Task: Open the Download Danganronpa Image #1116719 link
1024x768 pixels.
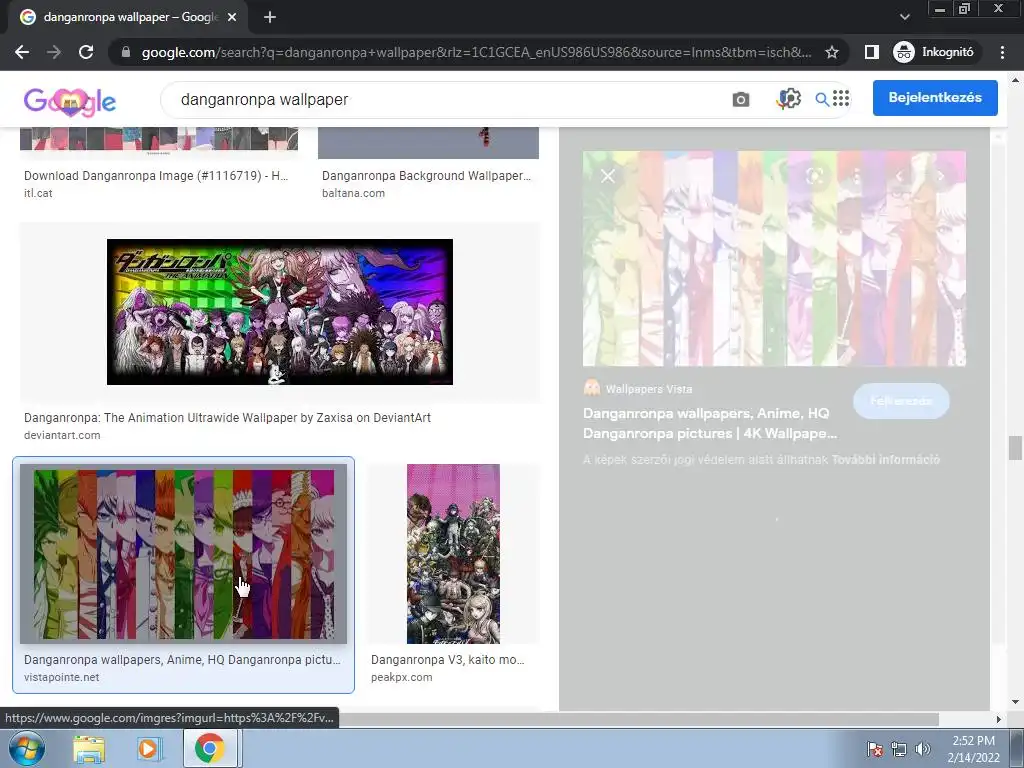Action: pos(156,176)
